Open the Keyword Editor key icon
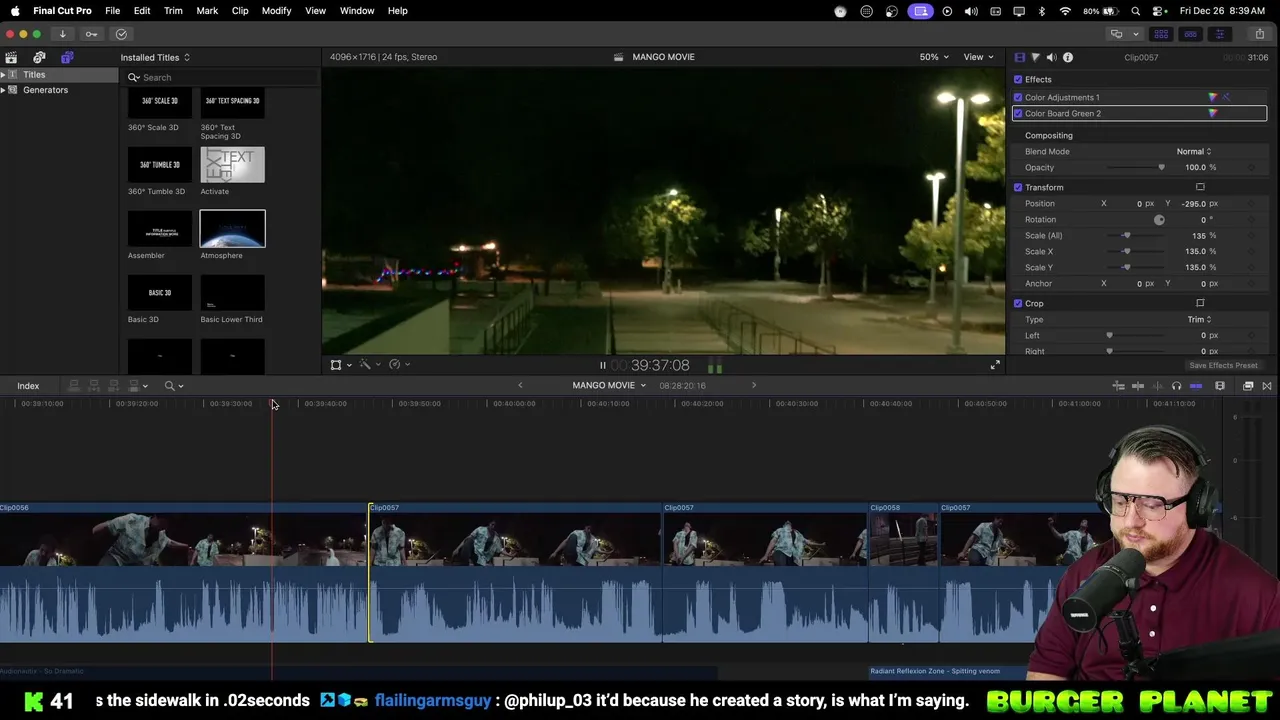 pyautogui.click(x=91, y=34)
